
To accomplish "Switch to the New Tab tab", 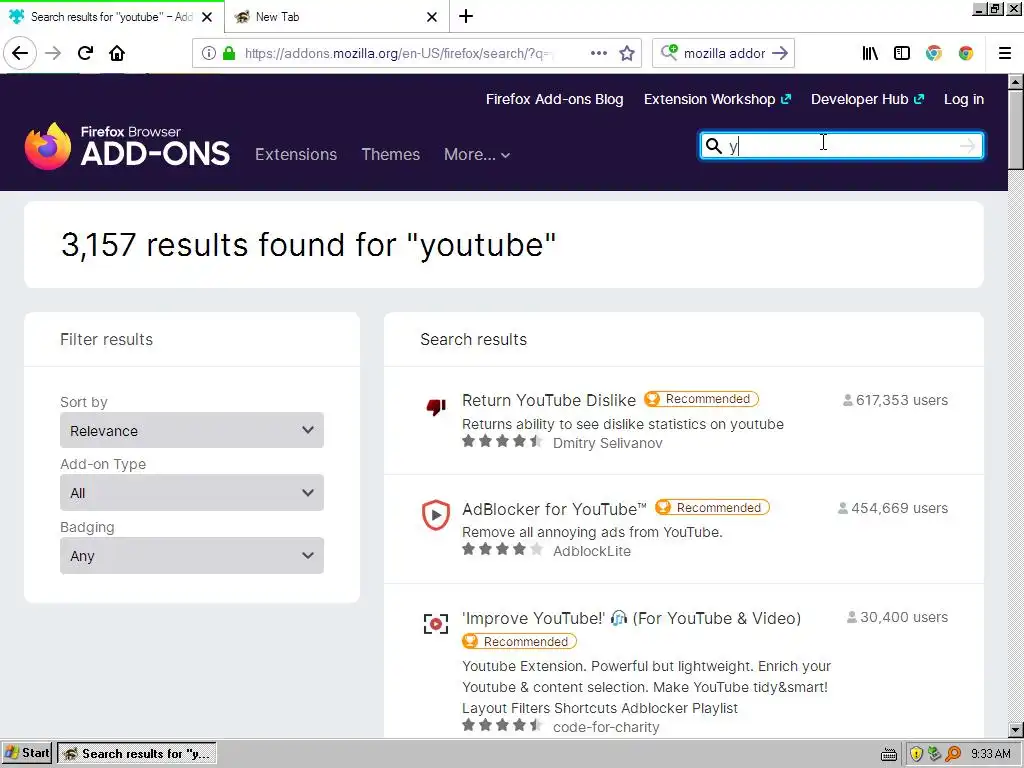I will click(x=337, y=17).
